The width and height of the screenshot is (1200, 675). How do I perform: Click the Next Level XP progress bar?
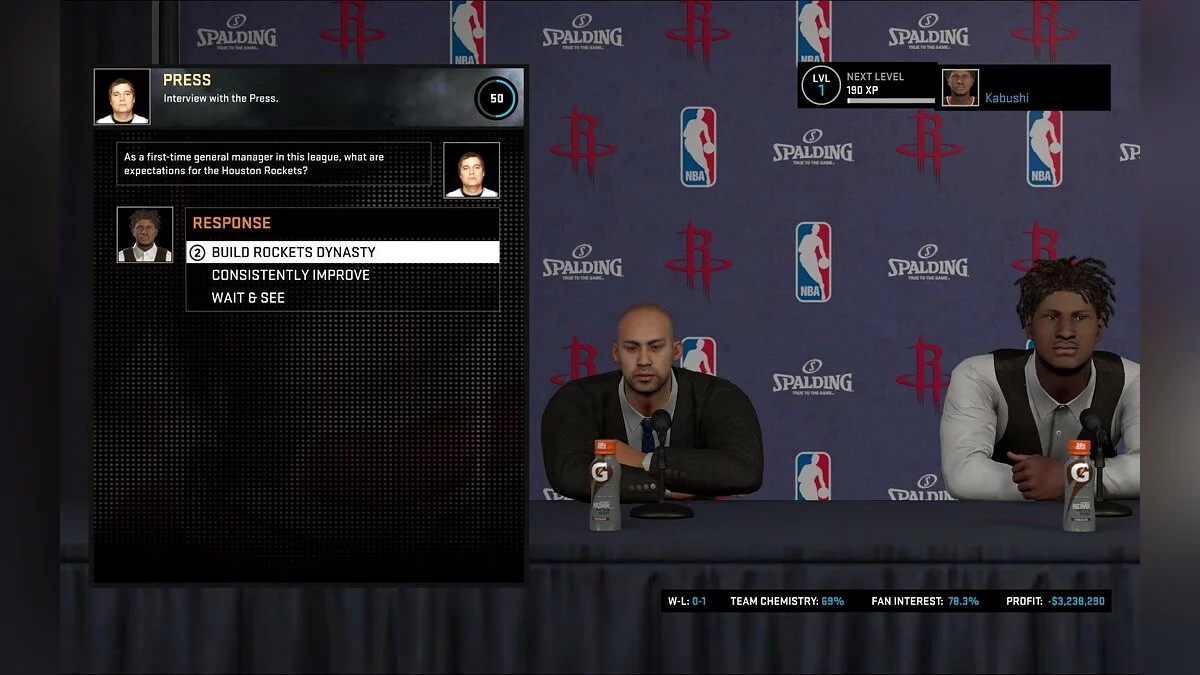click(890, 101)
